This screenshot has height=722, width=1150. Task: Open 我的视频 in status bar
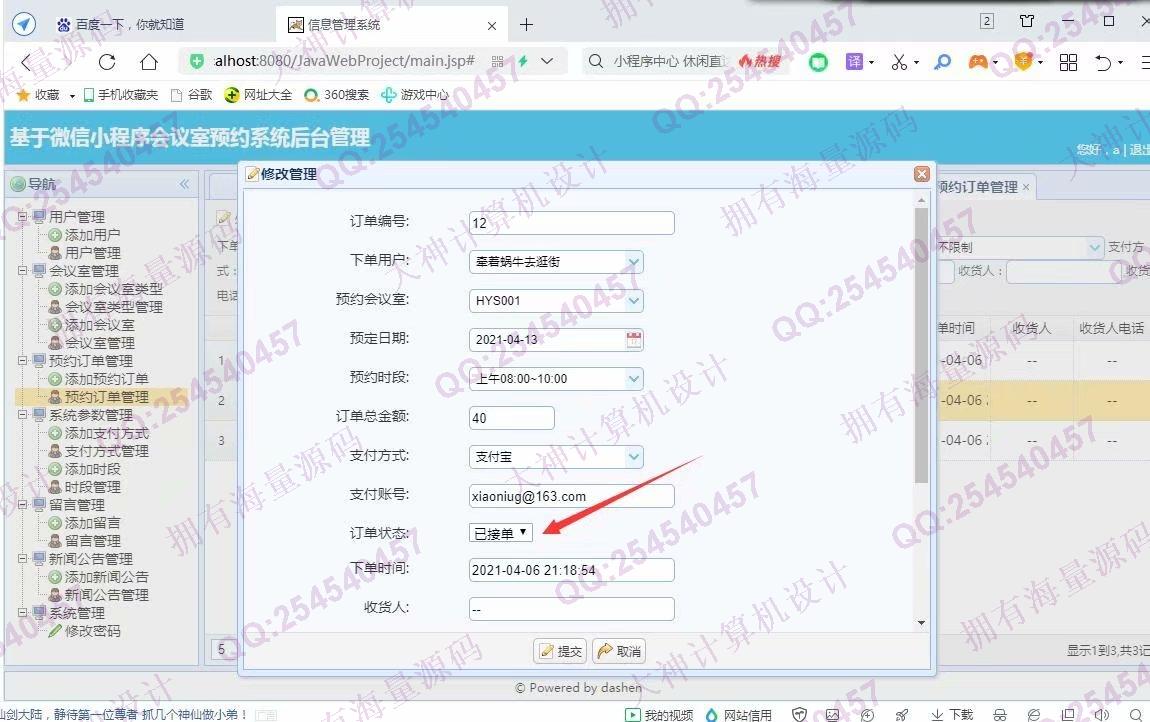(x=659, y=715)
